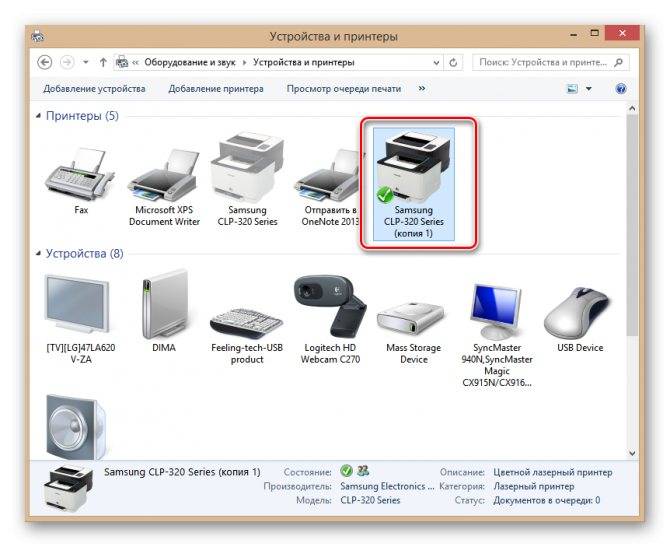Click the vertical scrollbar thumb

pos(632,225)
